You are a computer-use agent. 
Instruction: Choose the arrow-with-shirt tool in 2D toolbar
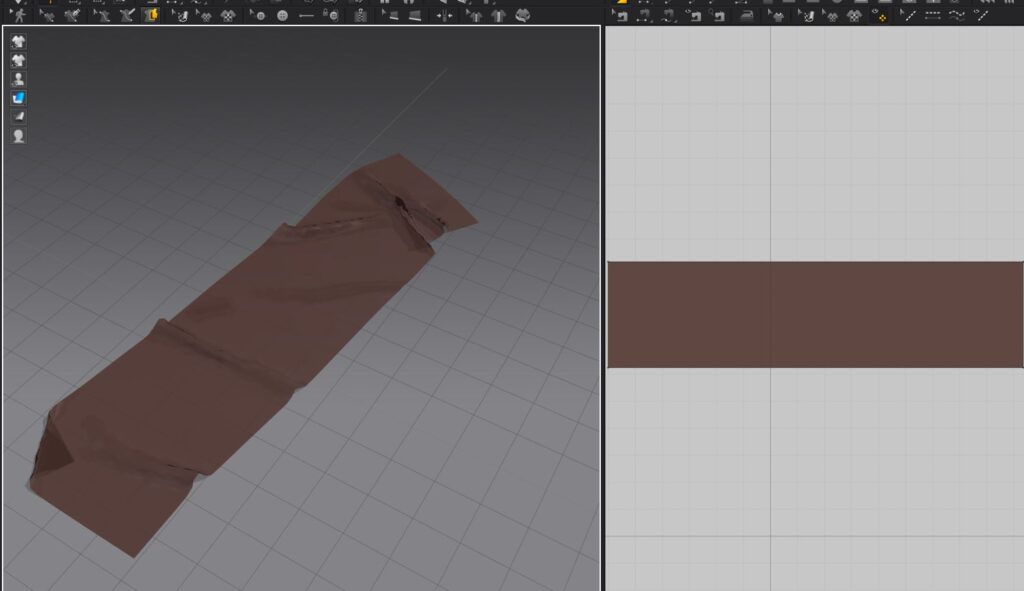tap(776, 15)
